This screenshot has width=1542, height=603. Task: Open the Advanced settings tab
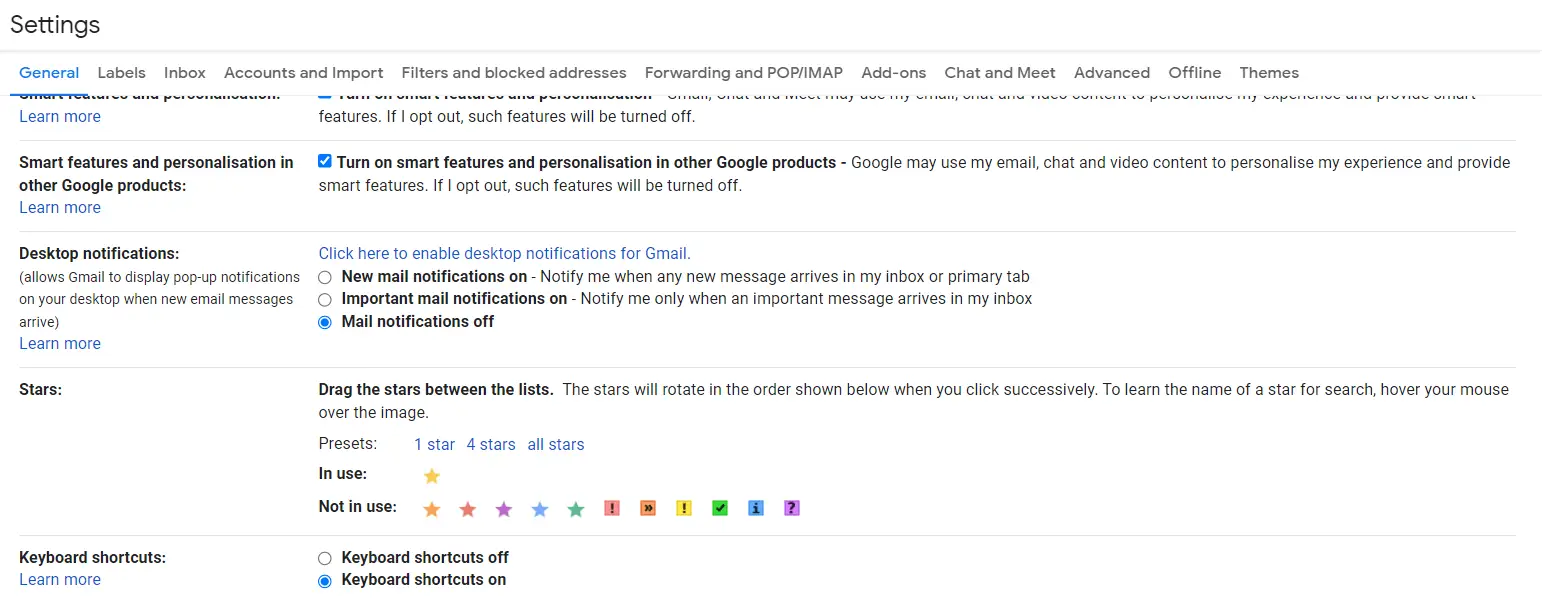(1111, 72)
